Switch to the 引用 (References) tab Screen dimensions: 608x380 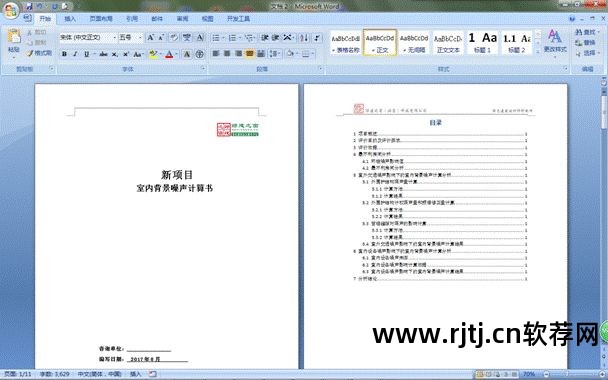pos(132,19)
